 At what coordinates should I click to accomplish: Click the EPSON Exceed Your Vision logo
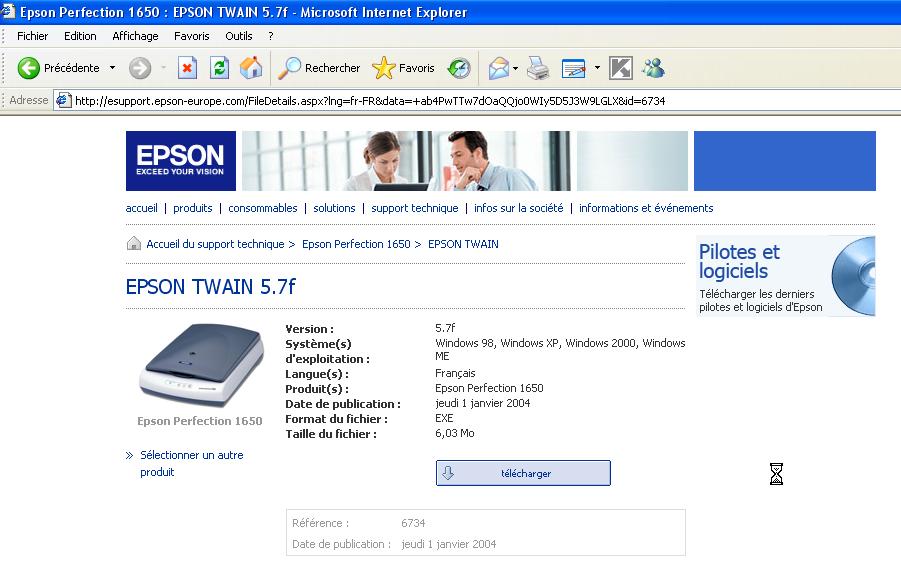[180, 160]
